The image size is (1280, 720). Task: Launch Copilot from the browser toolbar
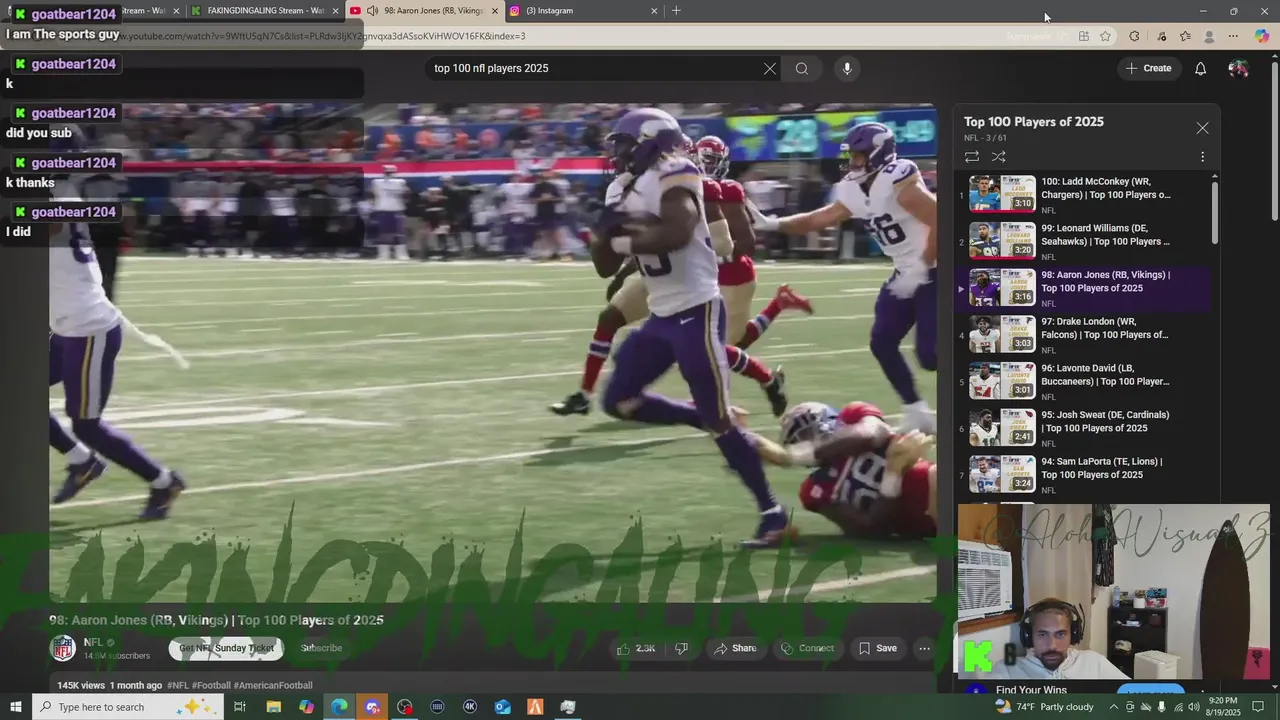tap(1262, 36)
